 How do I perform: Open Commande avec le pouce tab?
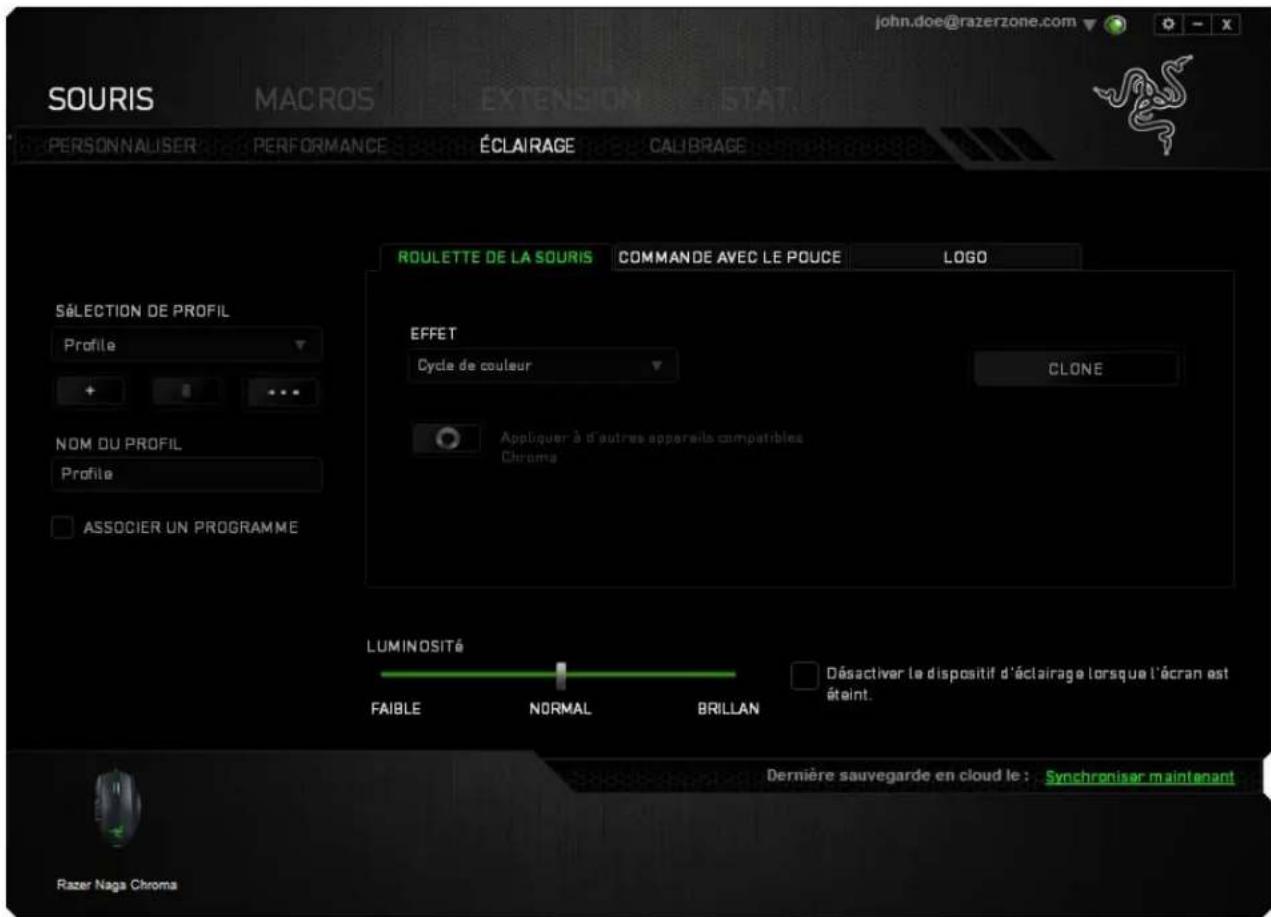(x=730, y=257)
